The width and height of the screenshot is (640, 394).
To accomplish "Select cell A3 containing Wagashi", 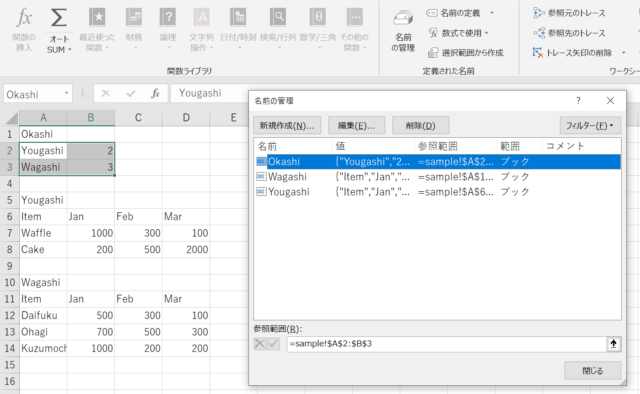I will click(43, 167).
